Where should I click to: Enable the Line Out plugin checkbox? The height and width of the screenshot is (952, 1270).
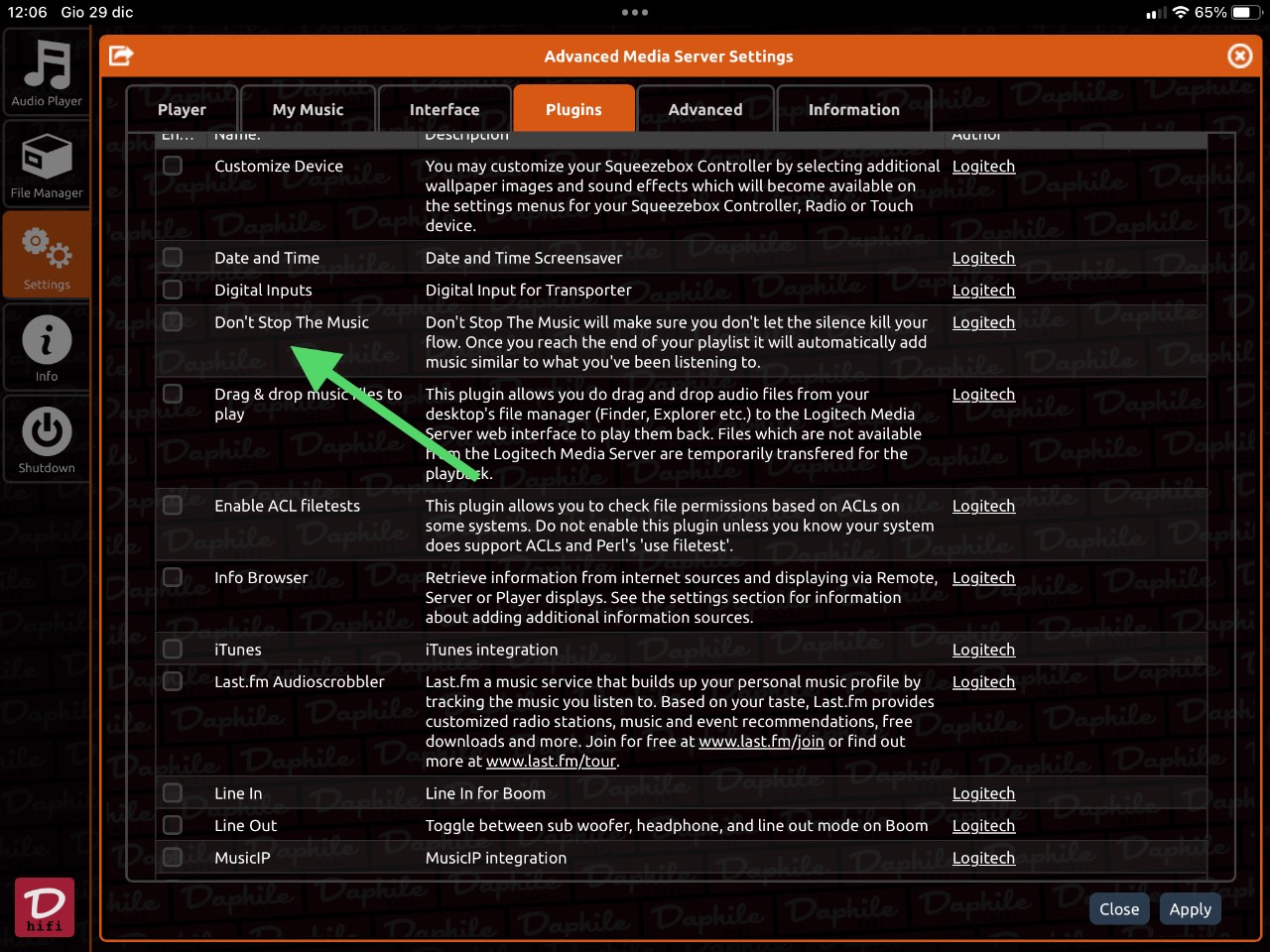point(173,825)
